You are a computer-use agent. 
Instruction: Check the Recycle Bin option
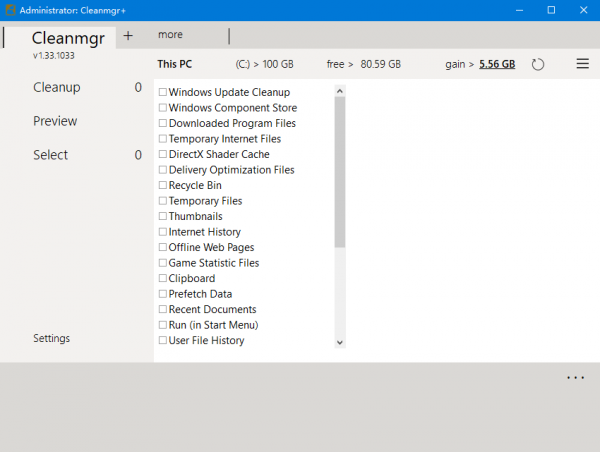click(163, 185)
